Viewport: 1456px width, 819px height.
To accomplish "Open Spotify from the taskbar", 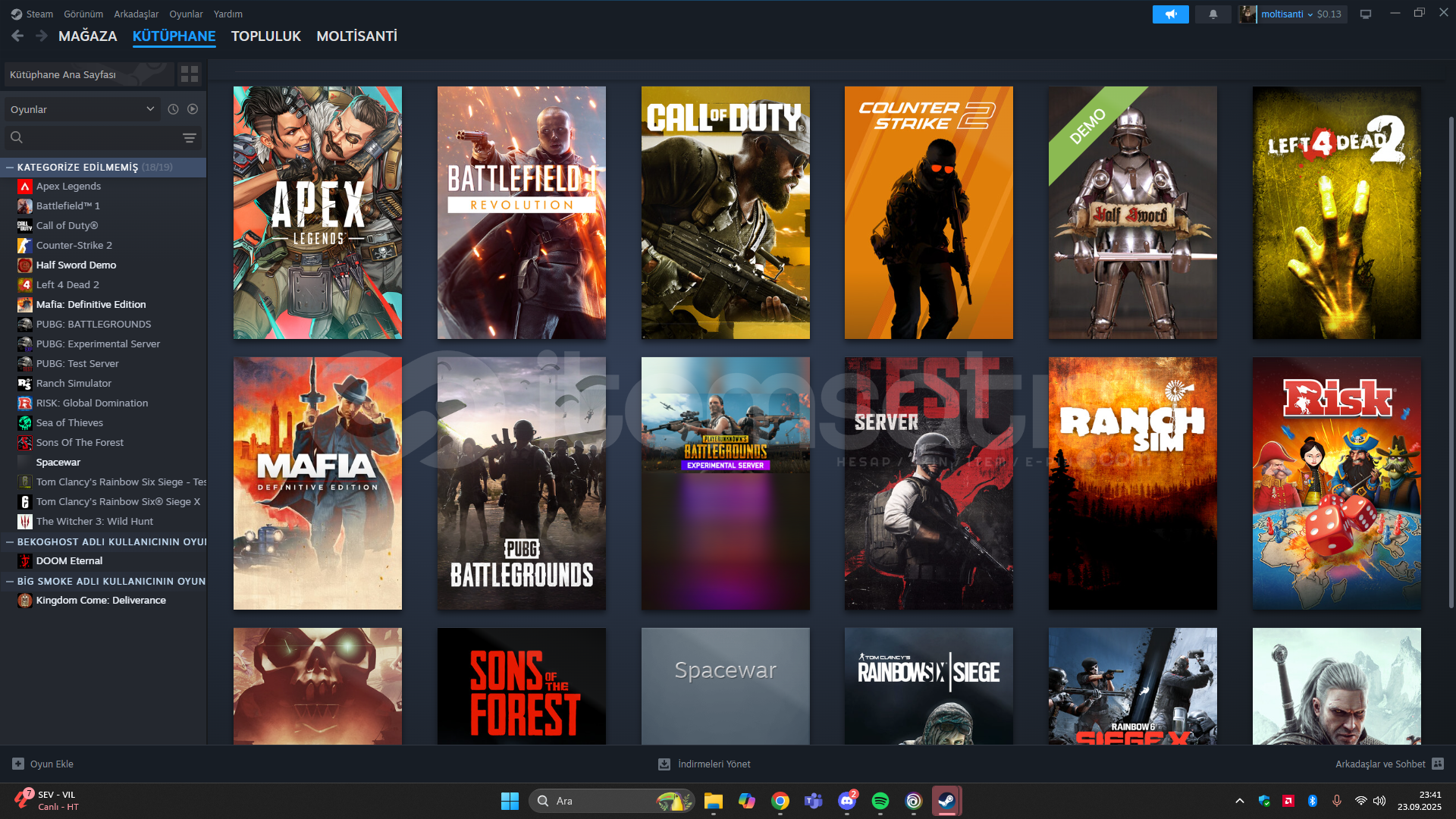I will [880, 801].
